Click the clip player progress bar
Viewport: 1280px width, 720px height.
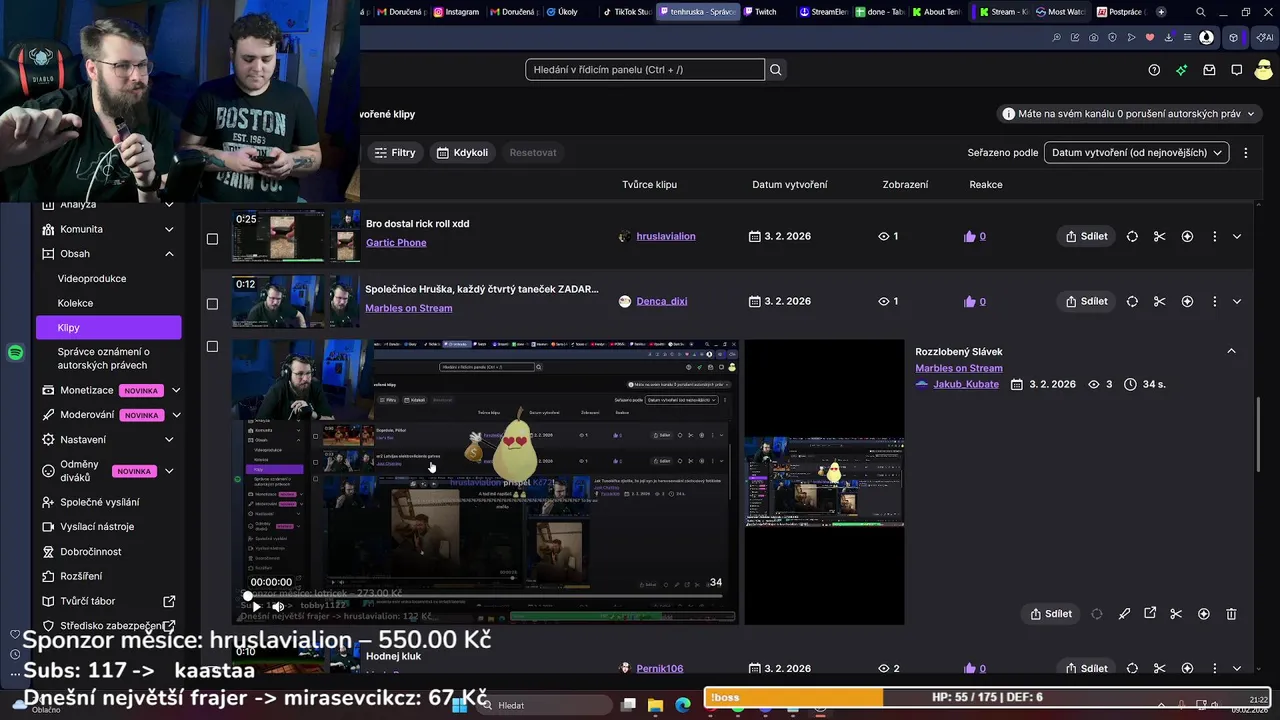click(x=486, y=597)
